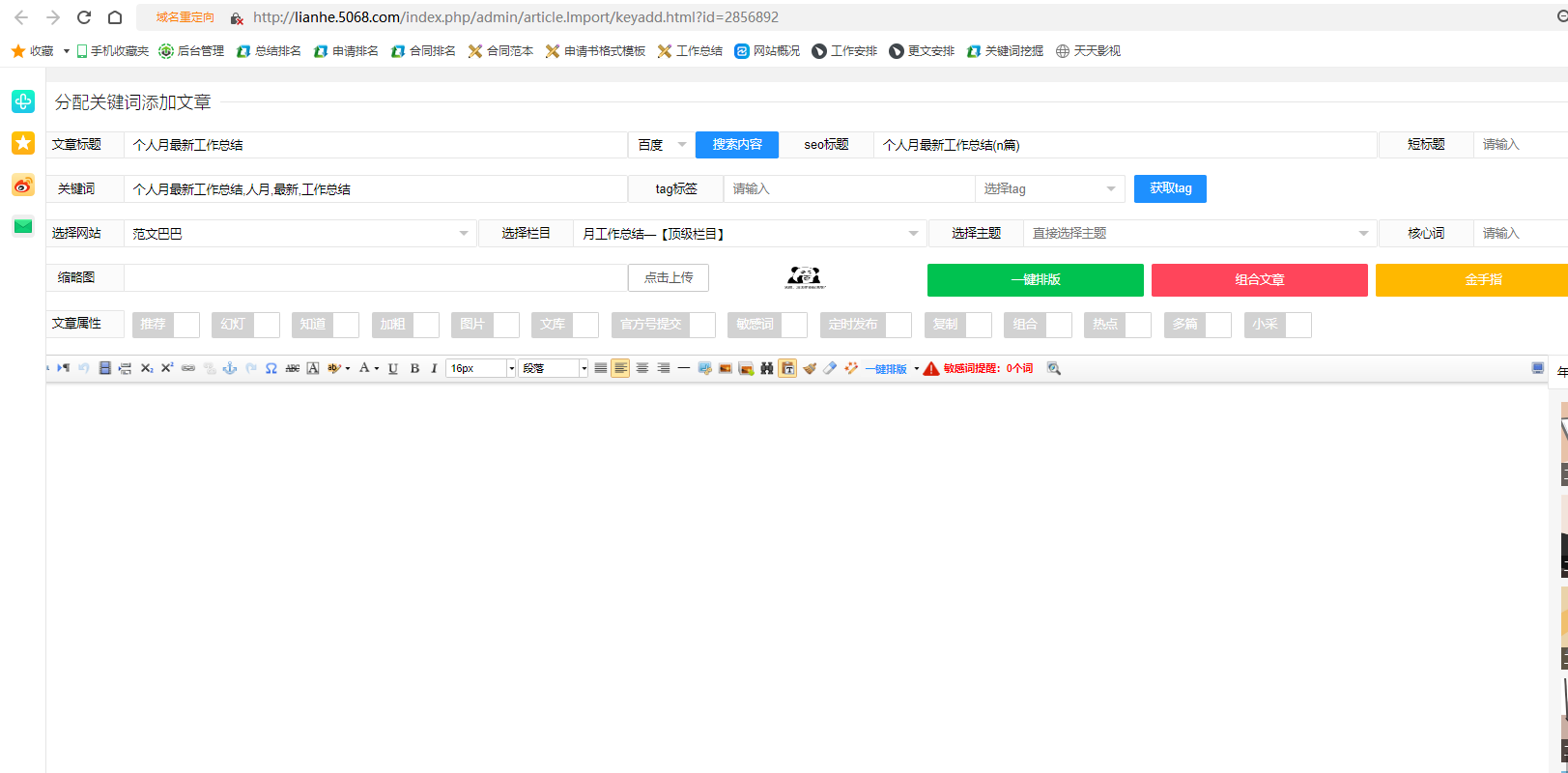This screenshot has height=773, width=1568.
Task: Click the undo icon in editor toolbar
Action: point(84,368)
